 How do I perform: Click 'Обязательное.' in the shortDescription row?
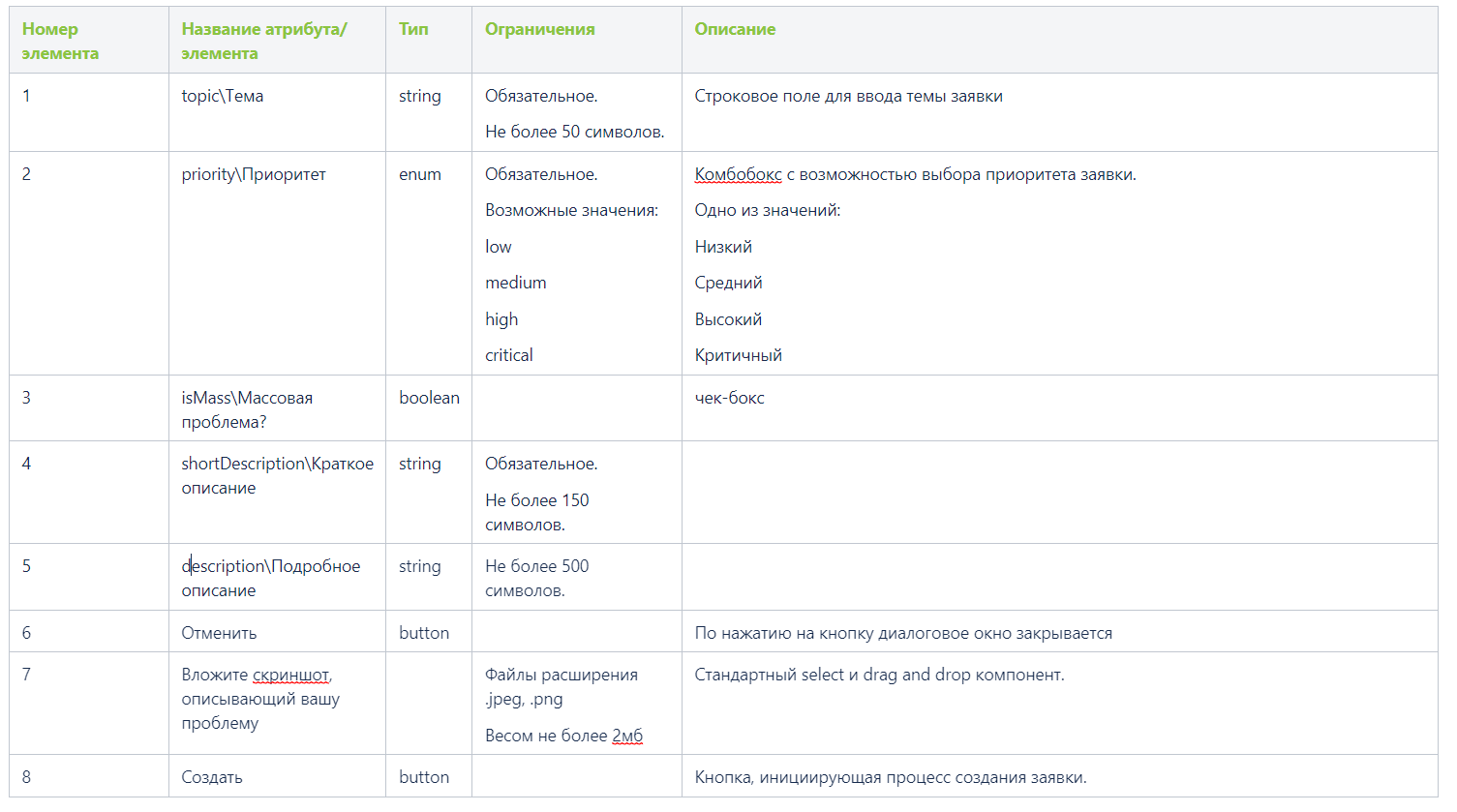point(541,464)
